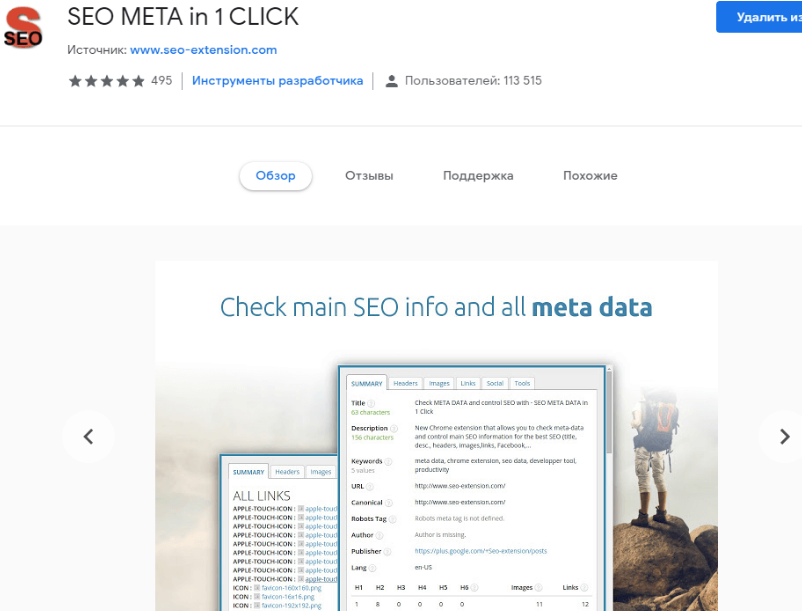The image size is (802, 611).
Task: Click the five-star rating icons
Action: point(106,81)
